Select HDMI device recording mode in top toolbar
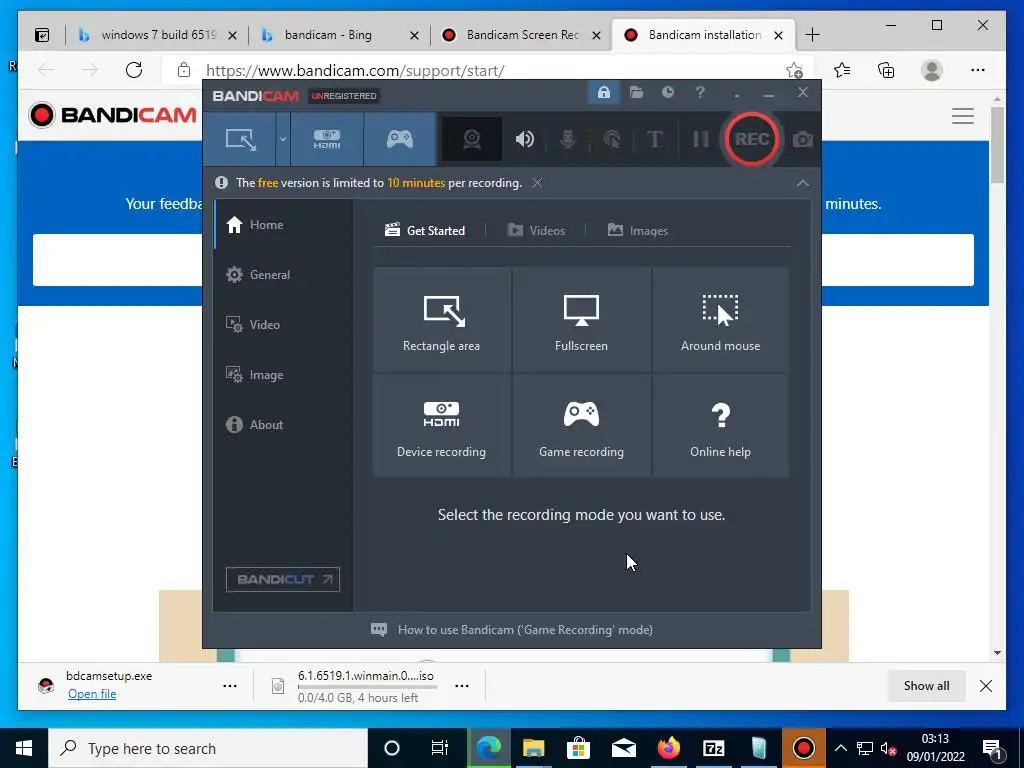 pyautogui.click(x=327, y=139)
